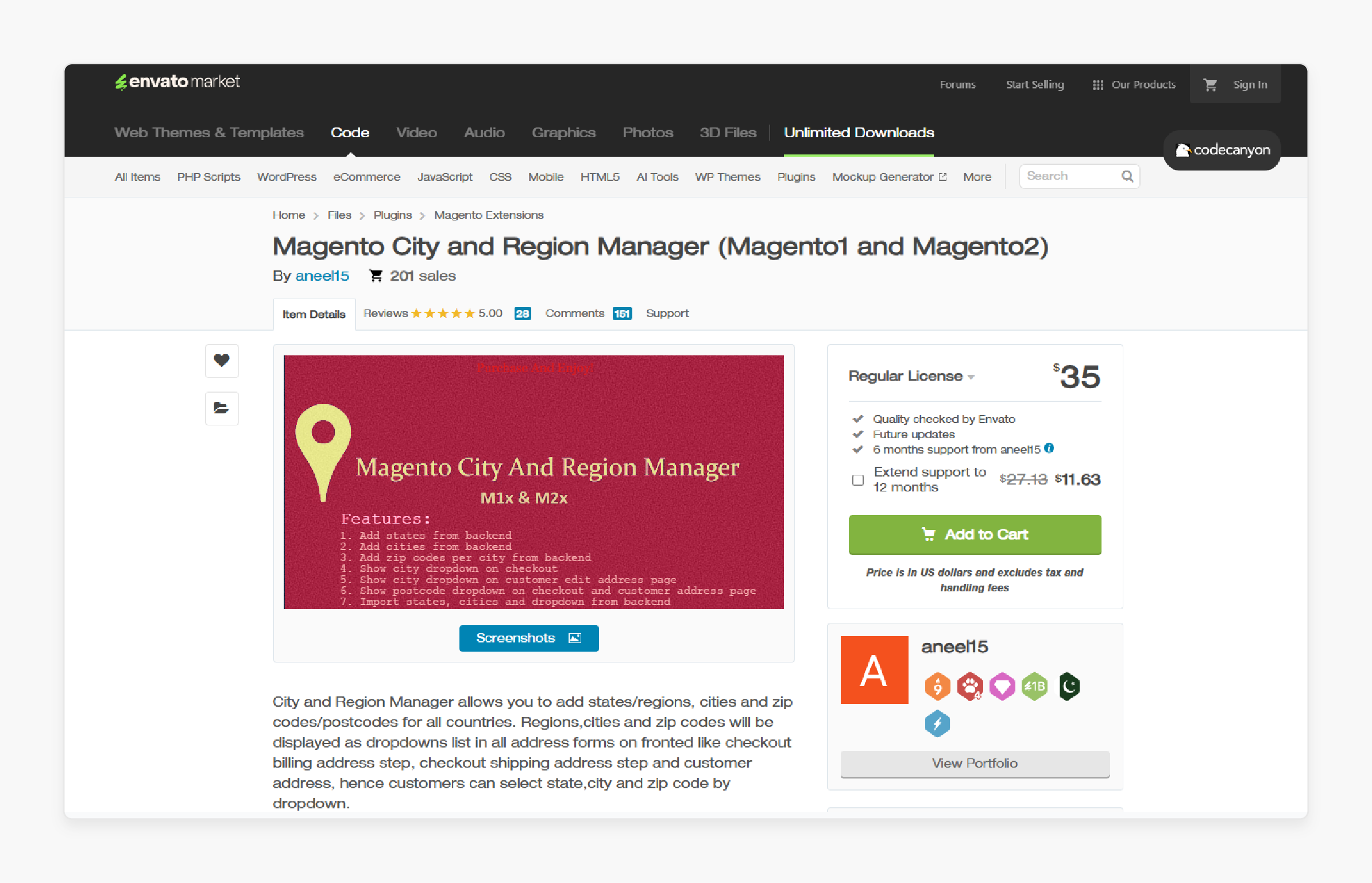Select Audio in the main navigation
Screen dimensions: 1372x883
click(484, 133)
